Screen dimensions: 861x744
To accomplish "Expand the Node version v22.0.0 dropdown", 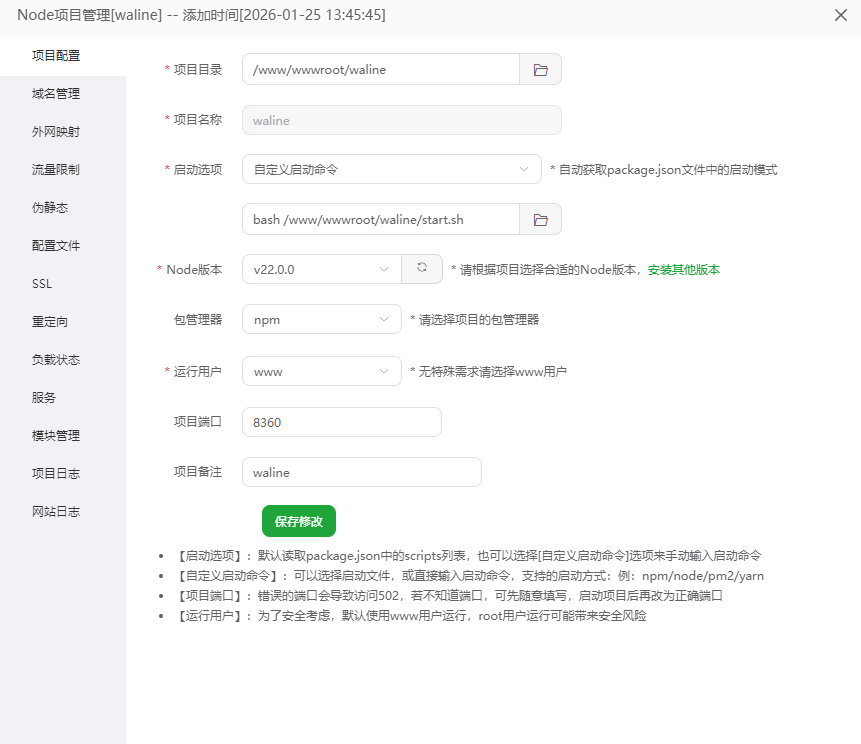I will coord(322,269).
